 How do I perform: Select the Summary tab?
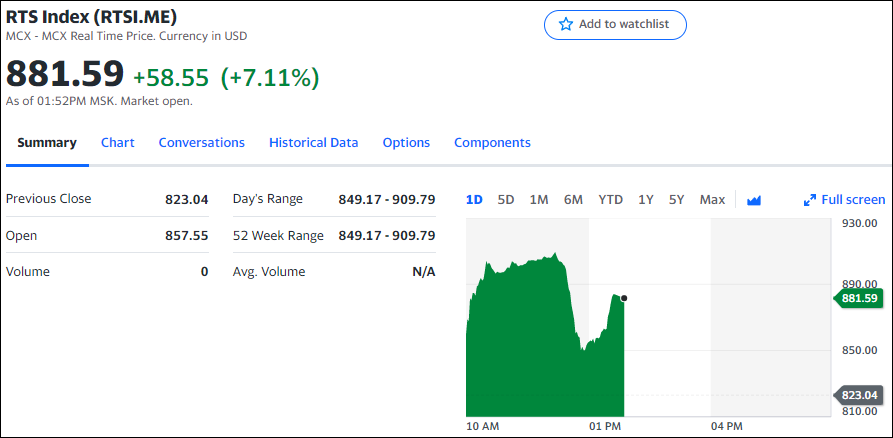click(x=47, y=143)
